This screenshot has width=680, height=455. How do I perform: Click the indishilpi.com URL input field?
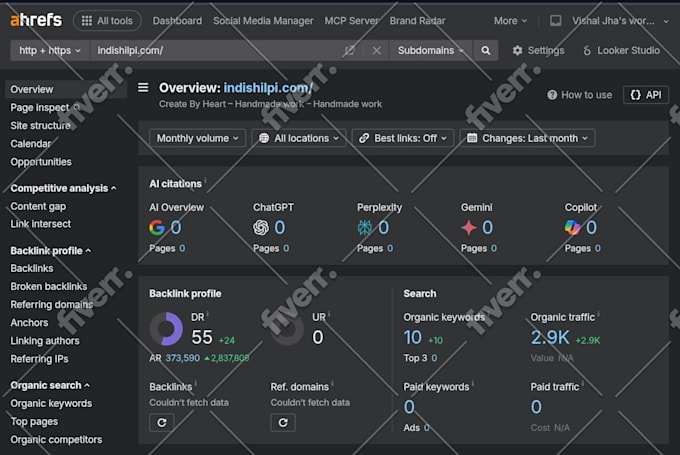click(x=215, y=51)
